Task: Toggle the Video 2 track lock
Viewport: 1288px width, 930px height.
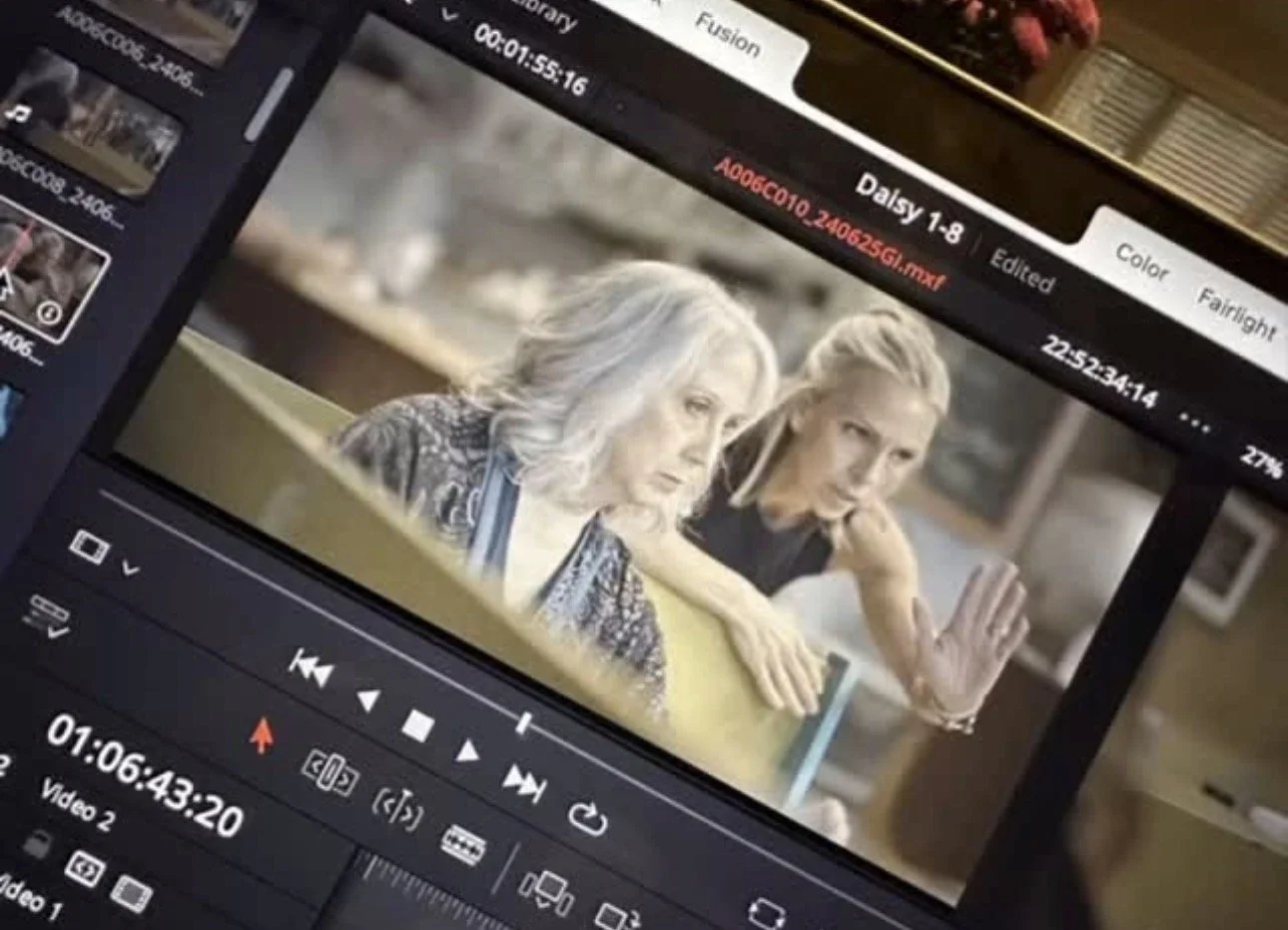Action: coord(37,844)
